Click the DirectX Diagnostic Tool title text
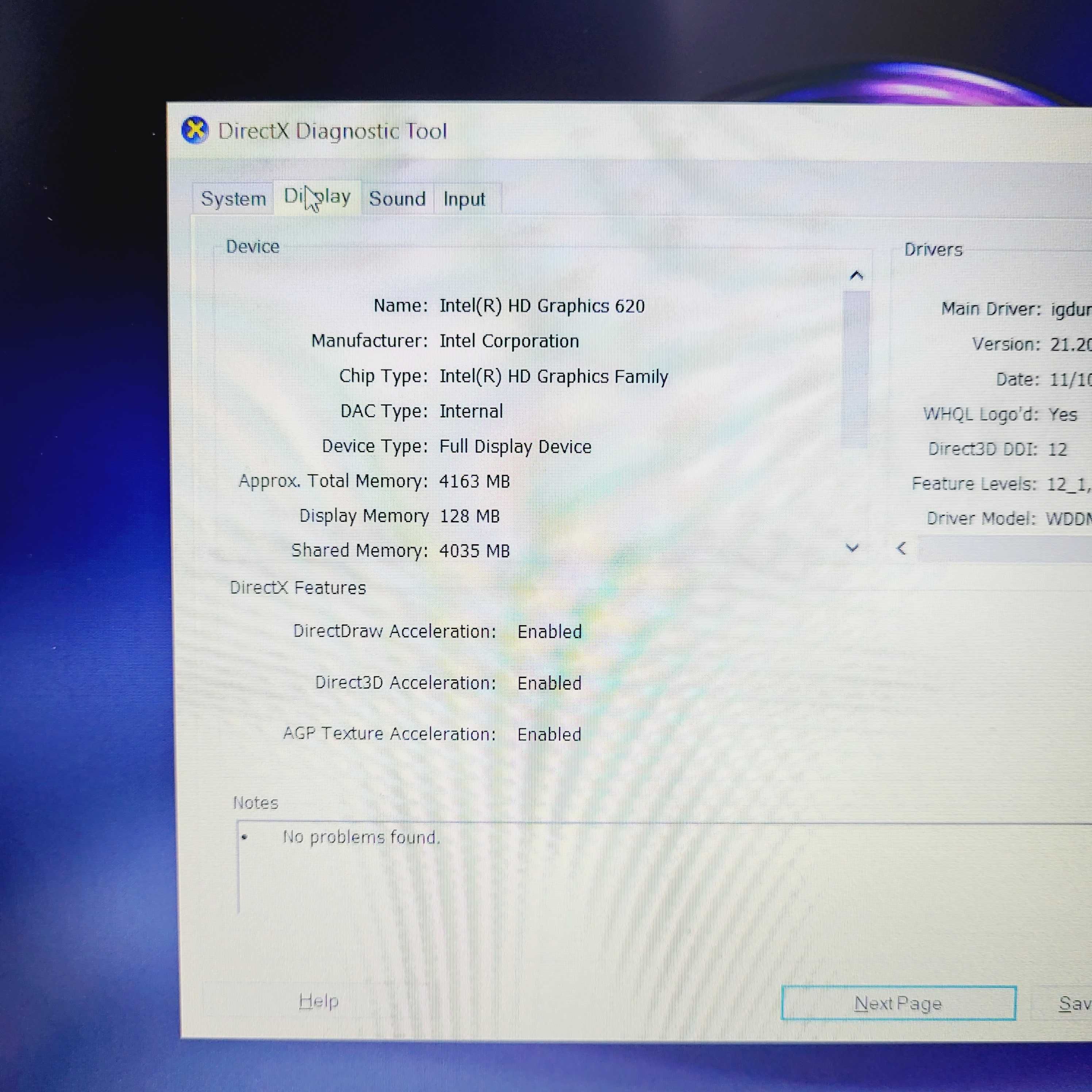Screen dimensions: 1092x1092 (332, 131)
